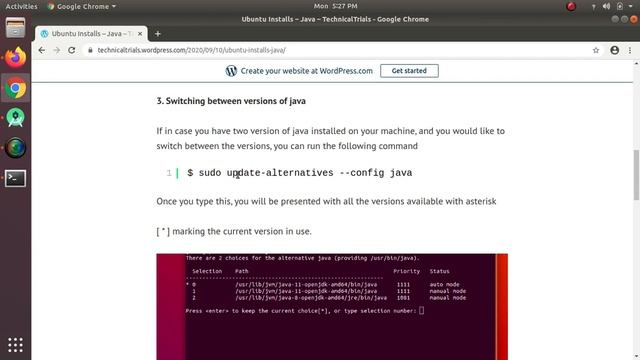Expand the system menu arrow in the top bar
This screenshot has width=640, height=360.
631,6
